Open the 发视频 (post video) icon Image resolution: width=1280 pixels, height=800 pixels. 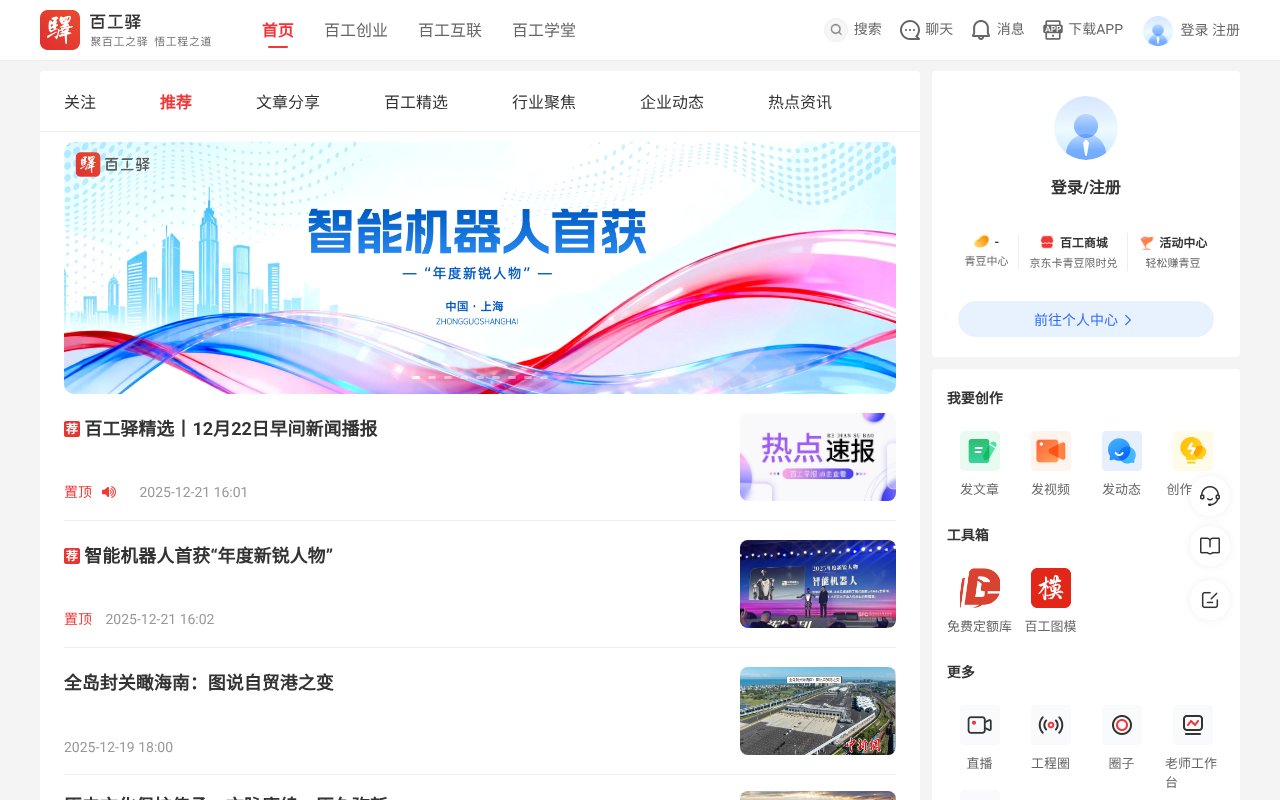pos(1051,451)
